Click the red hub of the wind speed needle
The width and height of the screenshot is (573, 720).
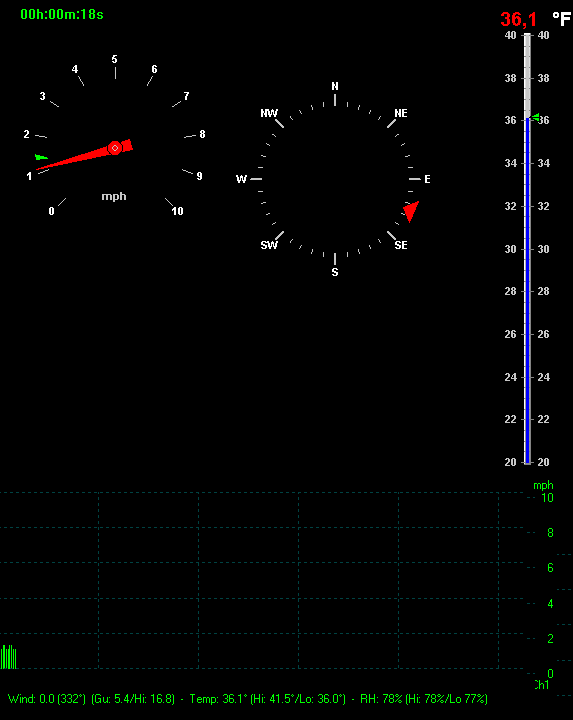[x=115, y=148]
